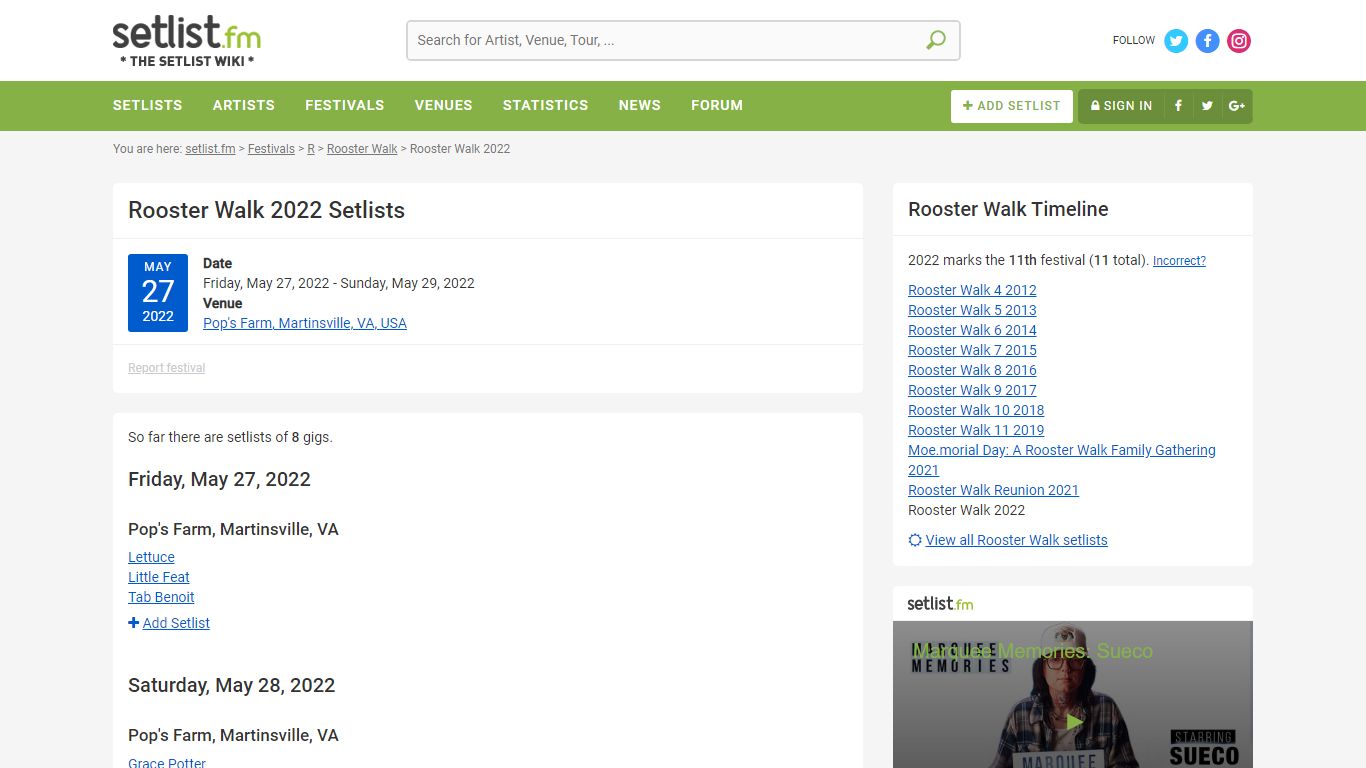
Task: Click Report festival link
Action: coord(167,368)
